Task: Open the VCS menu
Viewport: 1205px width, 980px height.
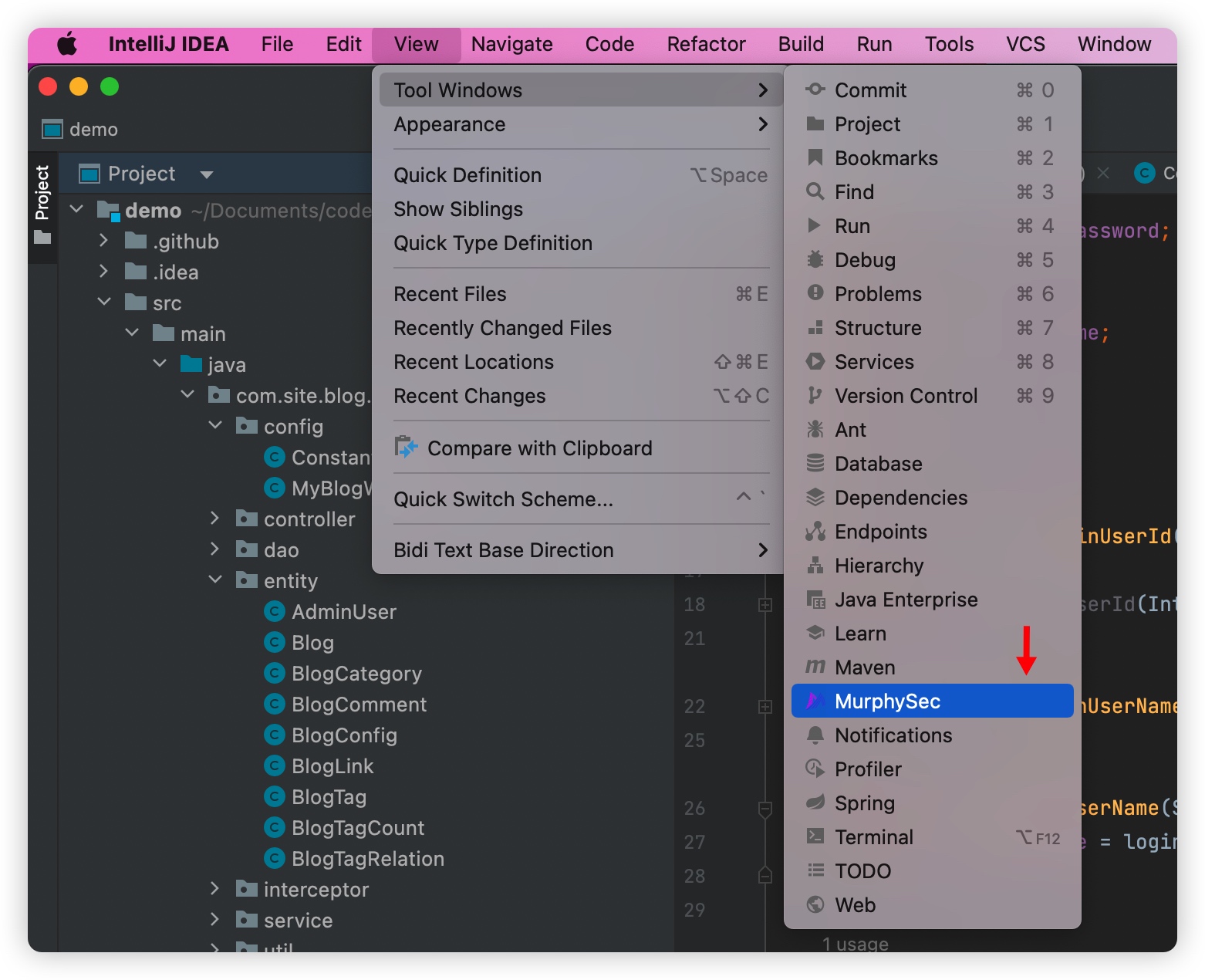Action: (x=1025, y=44)
